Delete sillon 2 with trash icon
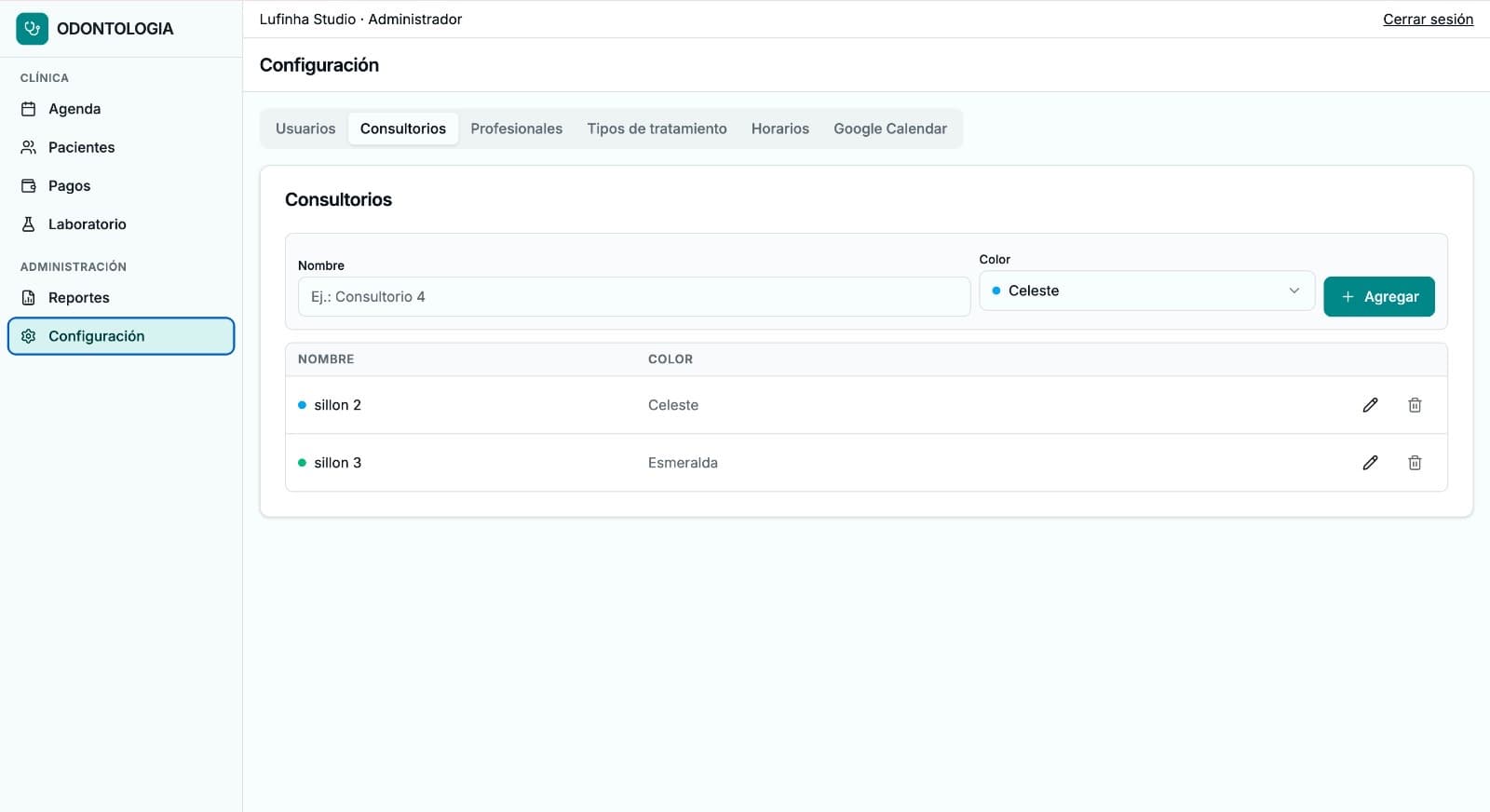This screenshot has width=1490, height=812. coord(1415,405)
